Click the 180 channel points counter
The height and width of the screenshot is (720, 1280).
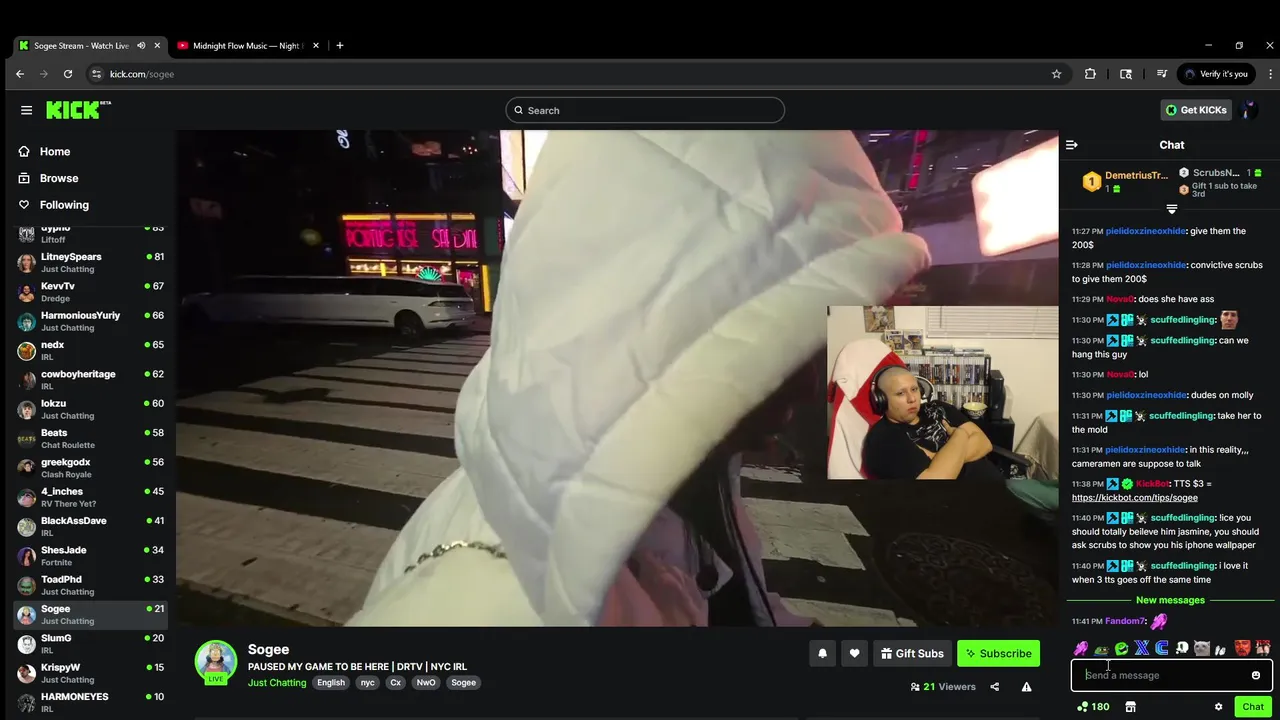coord(1093,707)
